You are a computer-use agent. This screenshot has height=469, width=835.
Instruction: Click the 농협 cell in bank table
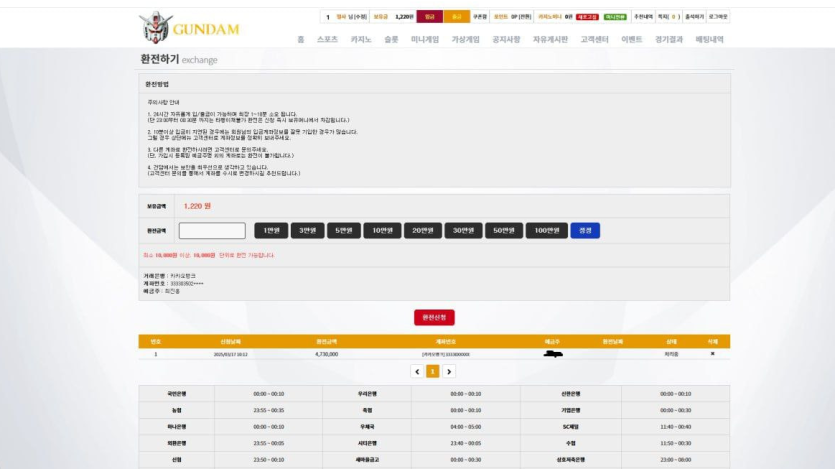click(177, 410)
